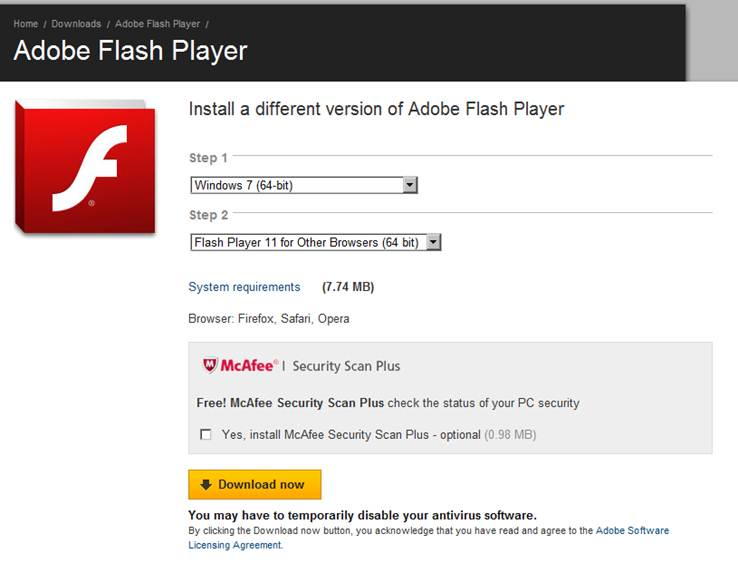The width and height of the screenshot is (738, 563).
Task: Click the red Adobe Flash Player logo
Action: click(85, 167)
